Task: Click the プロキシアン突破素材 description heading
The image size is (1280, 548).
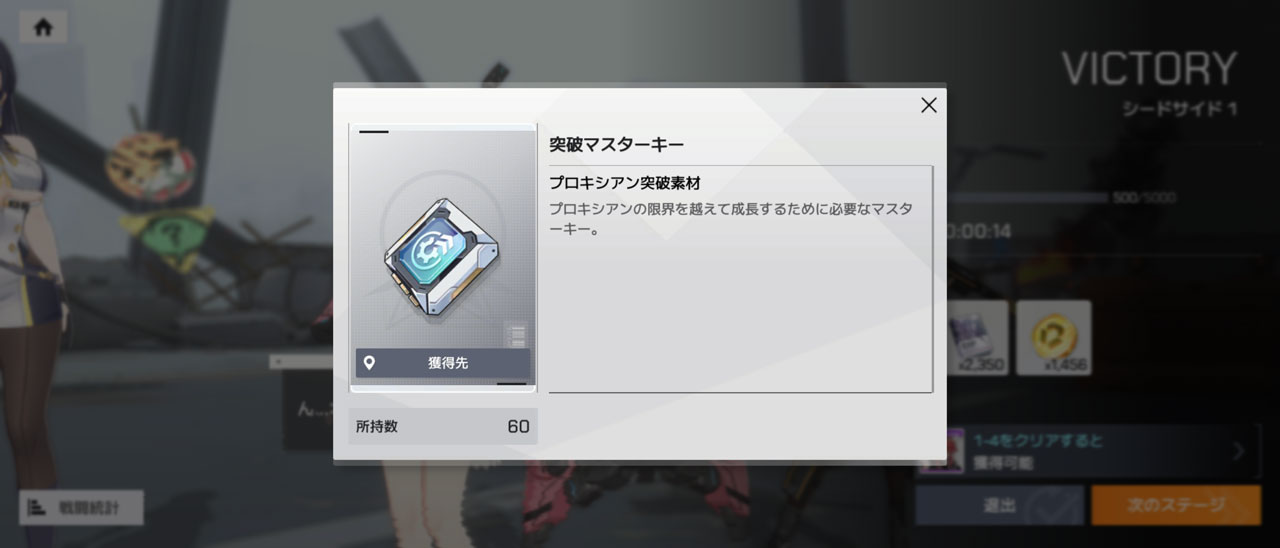Action: pyautogui.click(x=625, y=183)
